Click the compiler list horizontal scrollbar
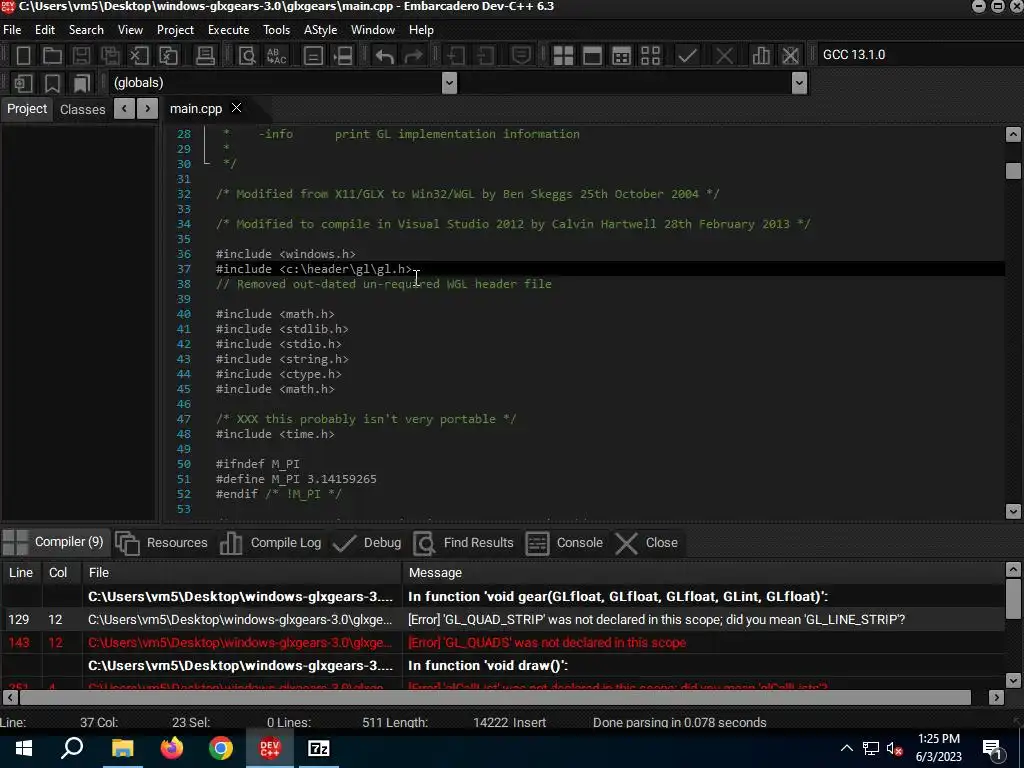Image resolution: width=1024 pixels, height=768 pixels. click(495, 697)
